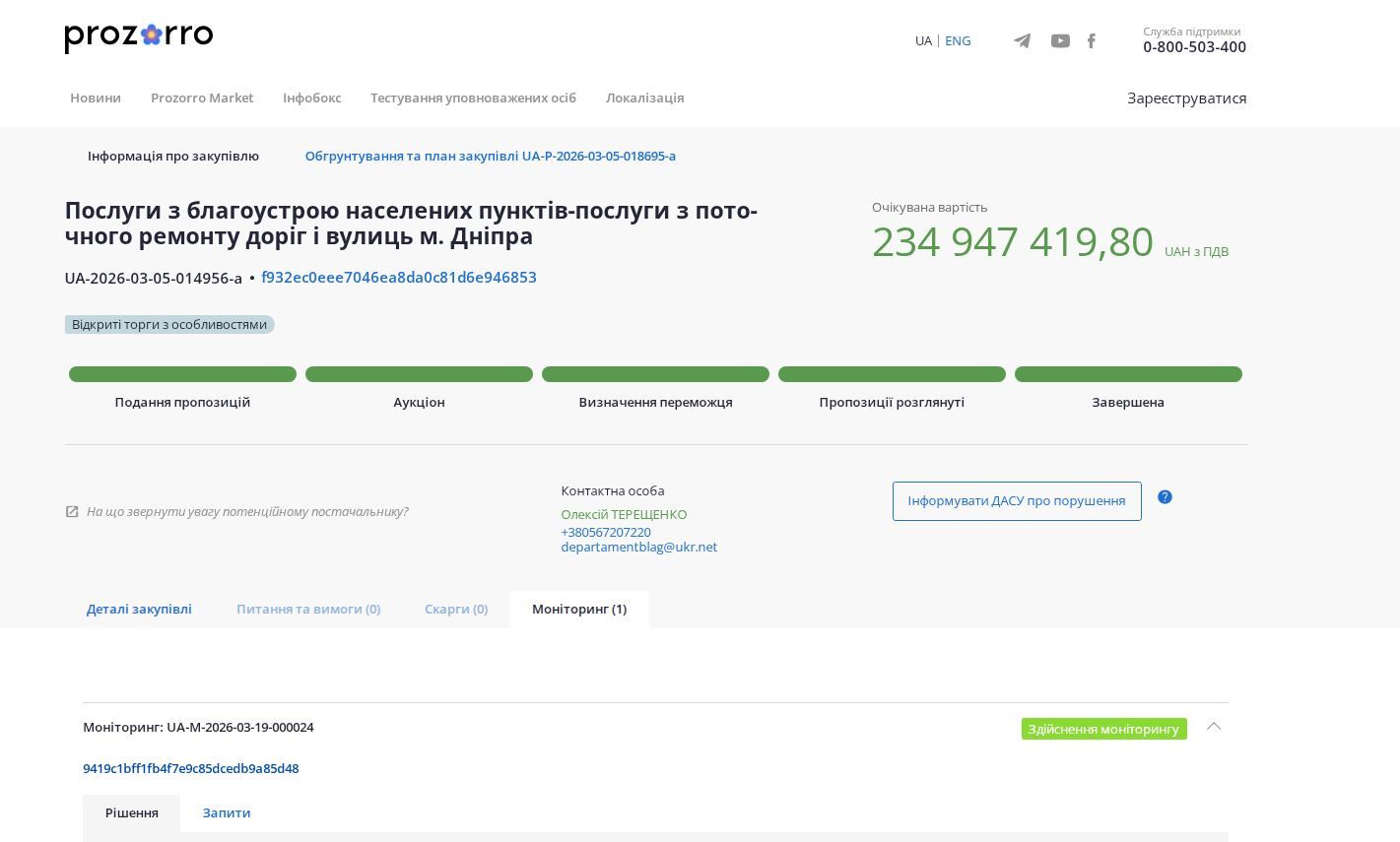Collapse the monitoring UA-M-2026-03-19-000024 panel
Image resolution: width=1400 pixels, height=842 pixels.
tap(1213, 727)
